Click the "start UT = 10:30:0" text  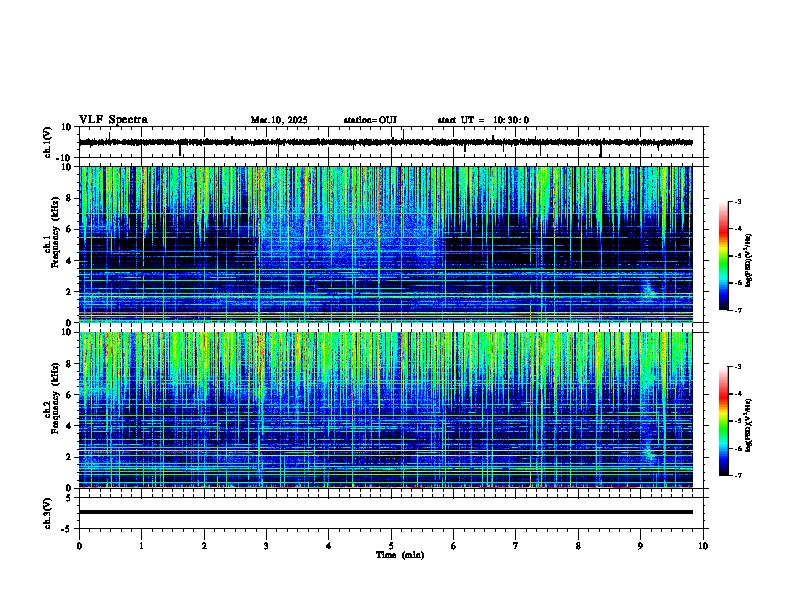[483, 120]
